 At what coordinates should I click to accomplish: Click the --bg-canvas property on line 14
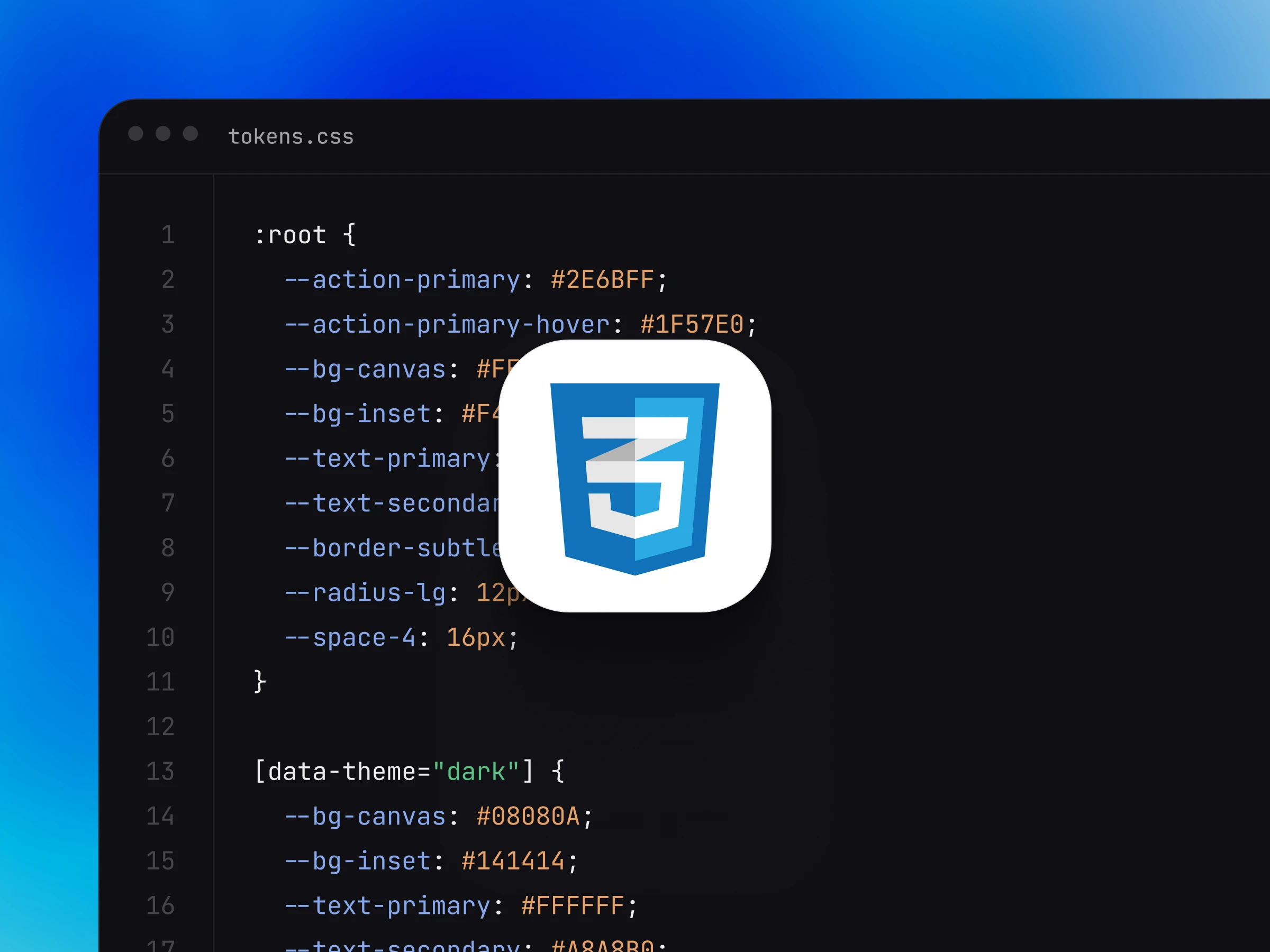(x=365, y=817)
